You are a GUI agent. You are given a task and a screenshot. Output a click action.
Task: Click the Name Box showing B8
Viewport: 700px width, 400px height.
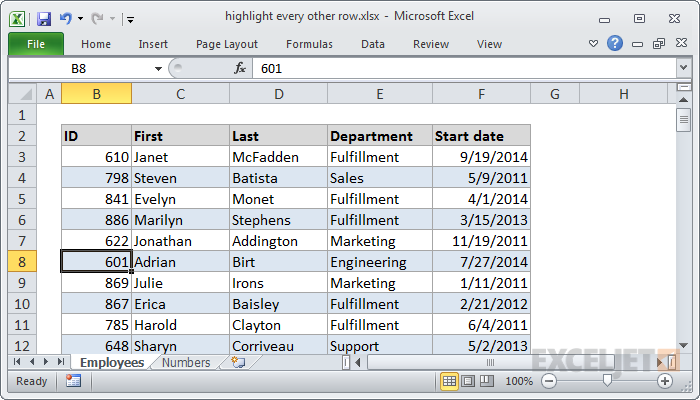pos(81,69)
